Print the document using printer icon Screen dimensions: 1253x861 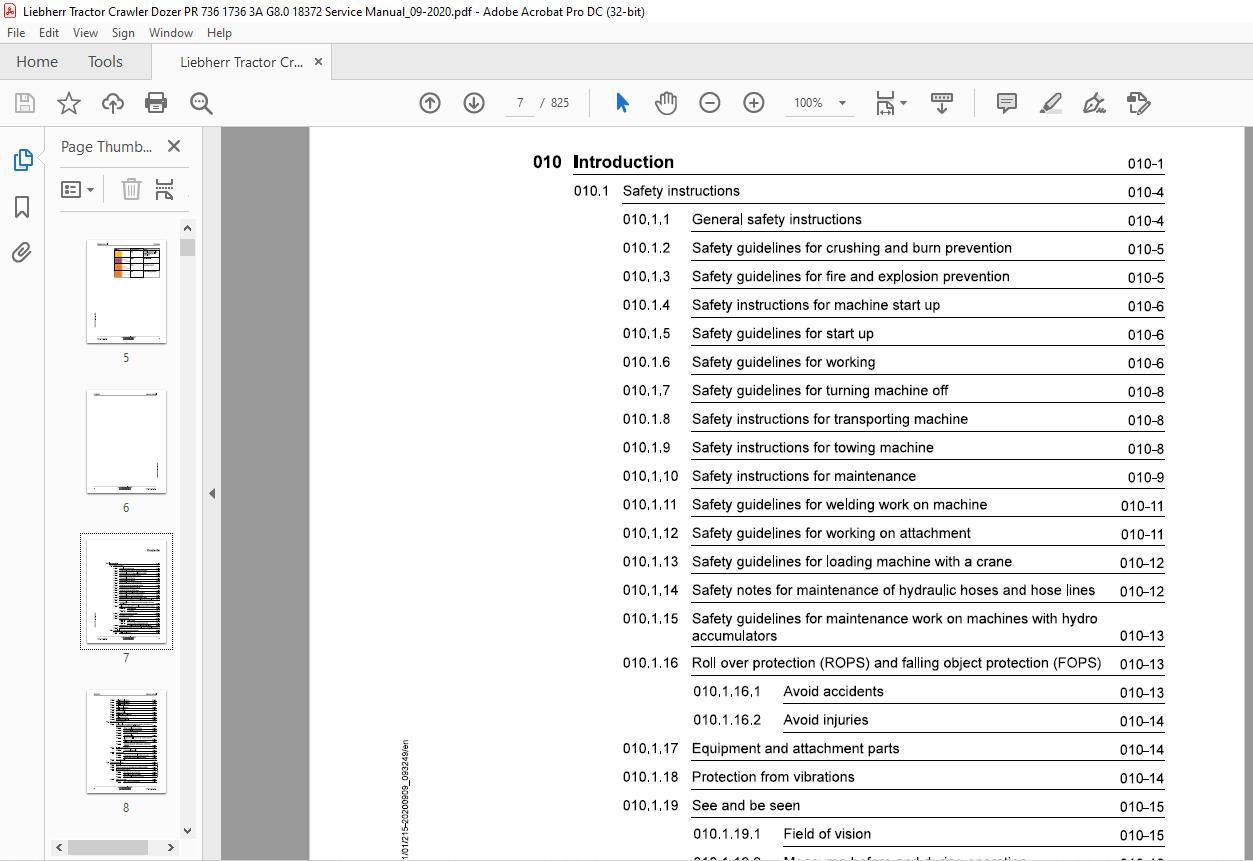click(x=156, y=103)
